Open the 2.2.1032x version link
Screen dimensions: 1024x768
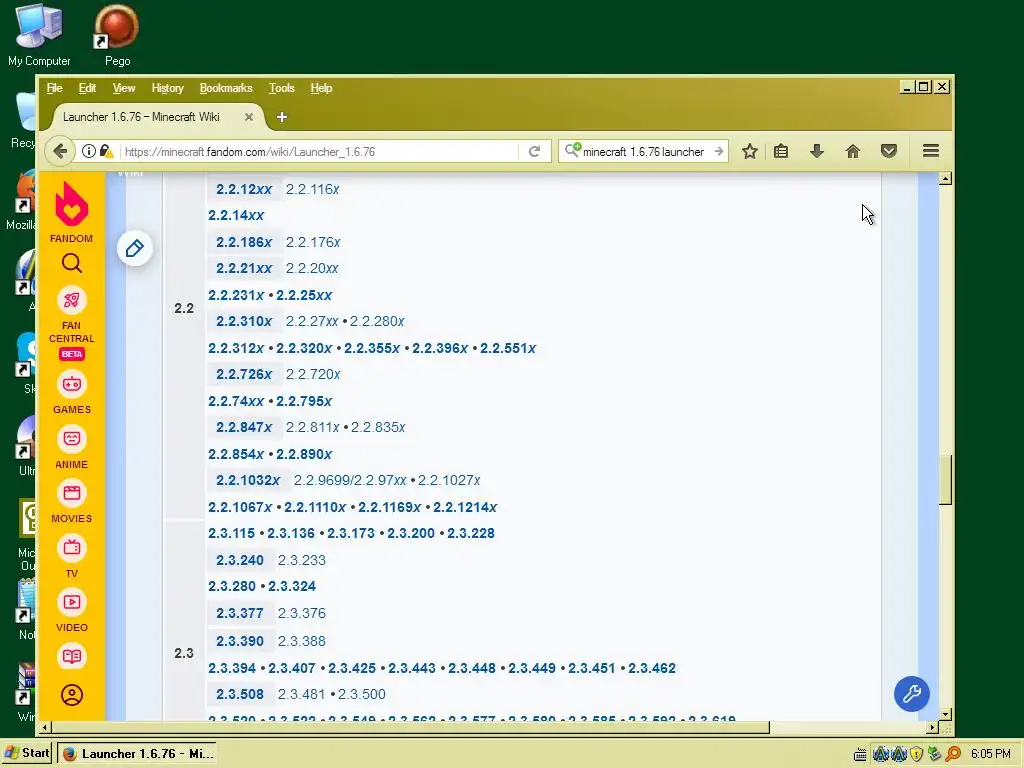tap(248, 480)
